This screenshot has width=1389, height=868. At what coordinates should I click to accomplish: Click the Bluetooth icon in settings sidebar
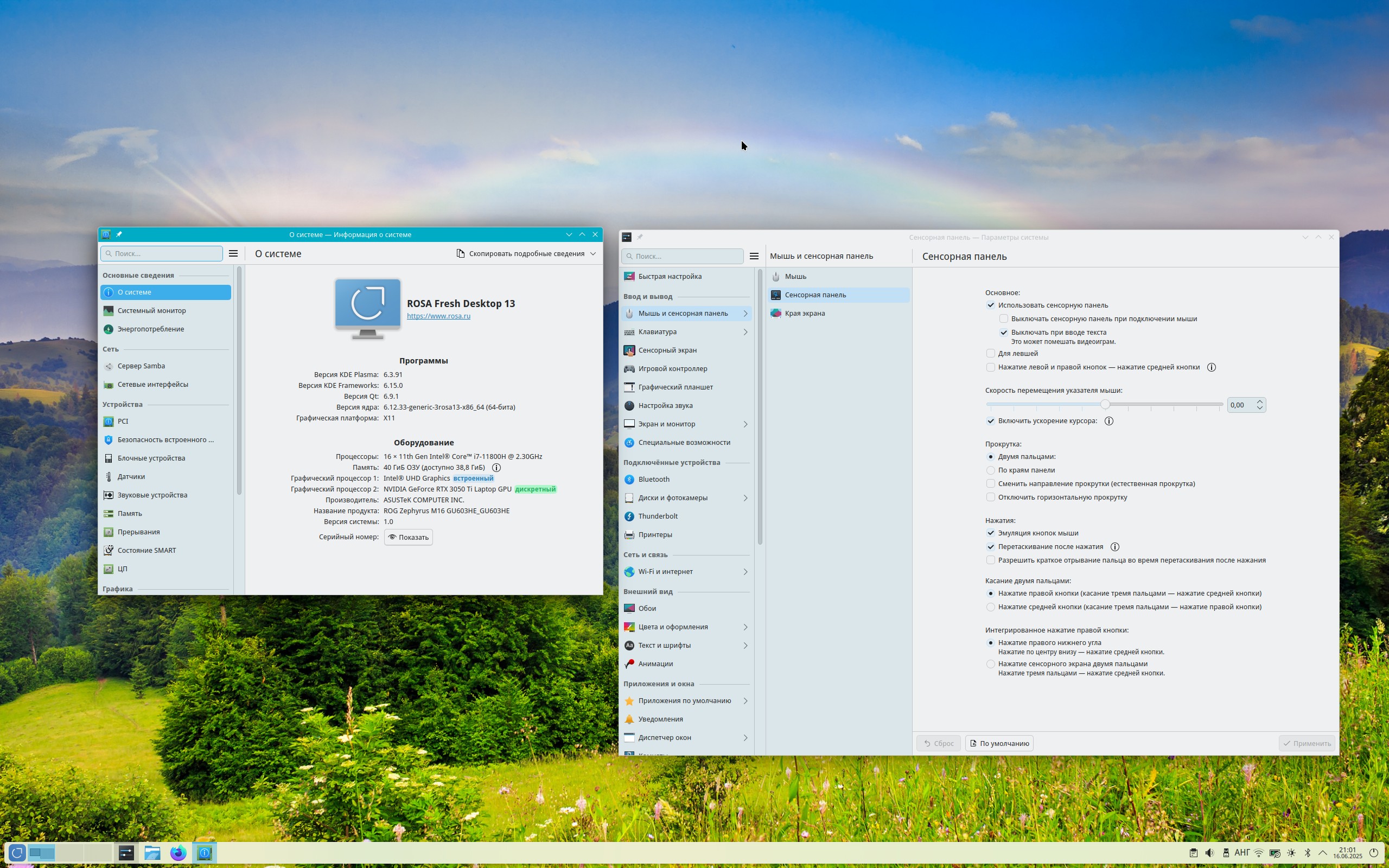tap(629, 480)
